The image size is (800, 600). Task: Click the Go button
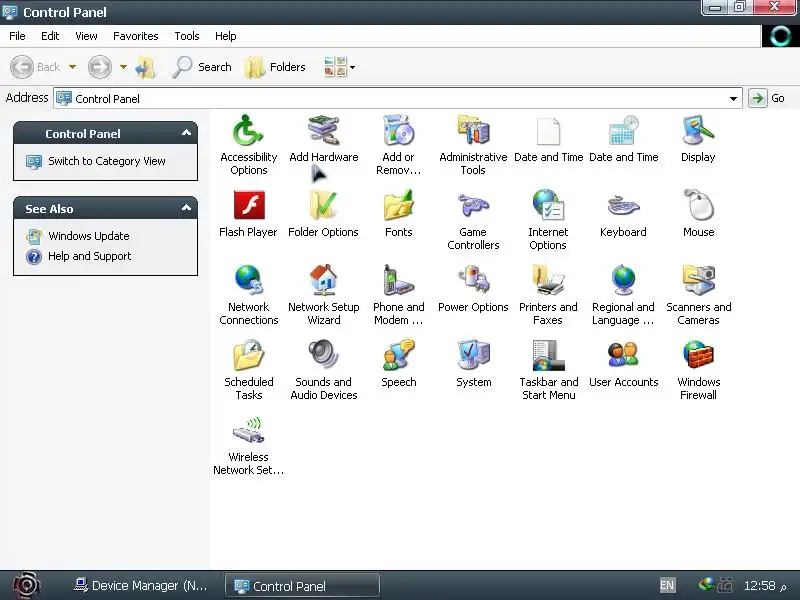point(767,98)
